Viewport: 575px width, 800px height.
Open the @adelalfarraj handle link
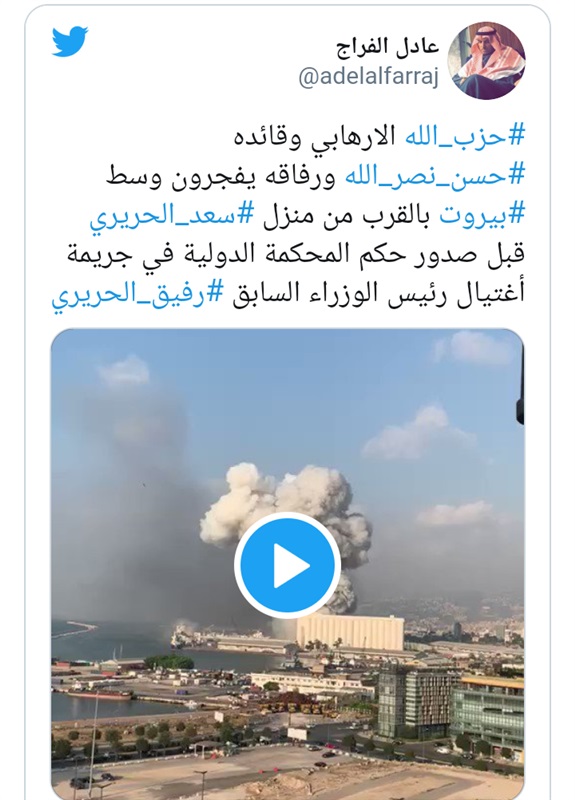click(x=368, y=78)
